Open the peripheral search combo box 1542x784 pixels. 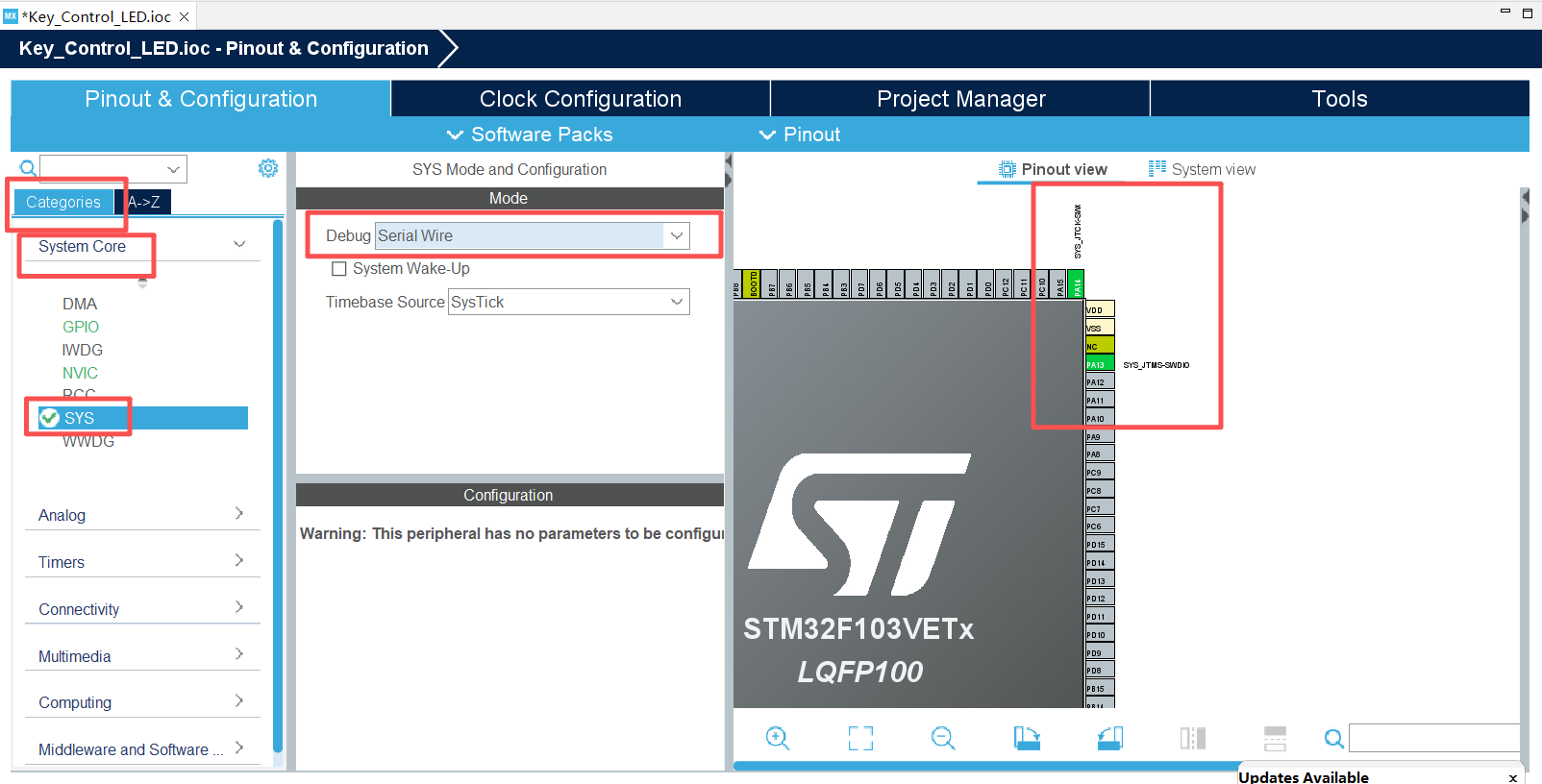[x=113, y=169]
